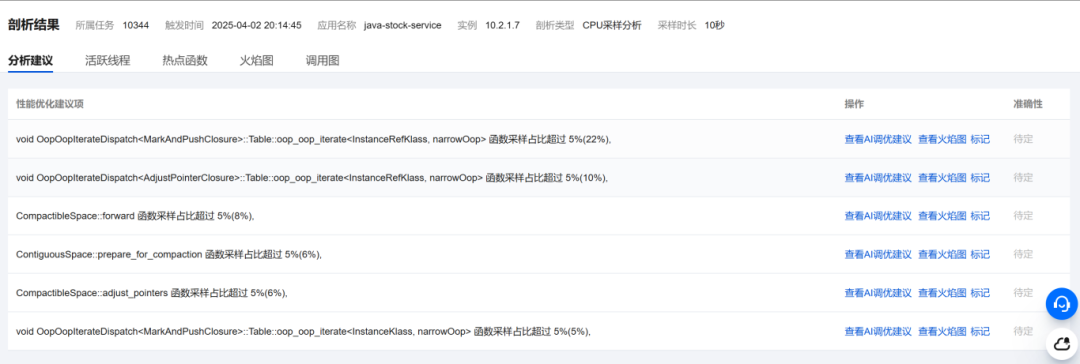Click the 剖析结果 page title
Image resolution: width=1080 pixels, height=364 pixels.
point(34,25)
